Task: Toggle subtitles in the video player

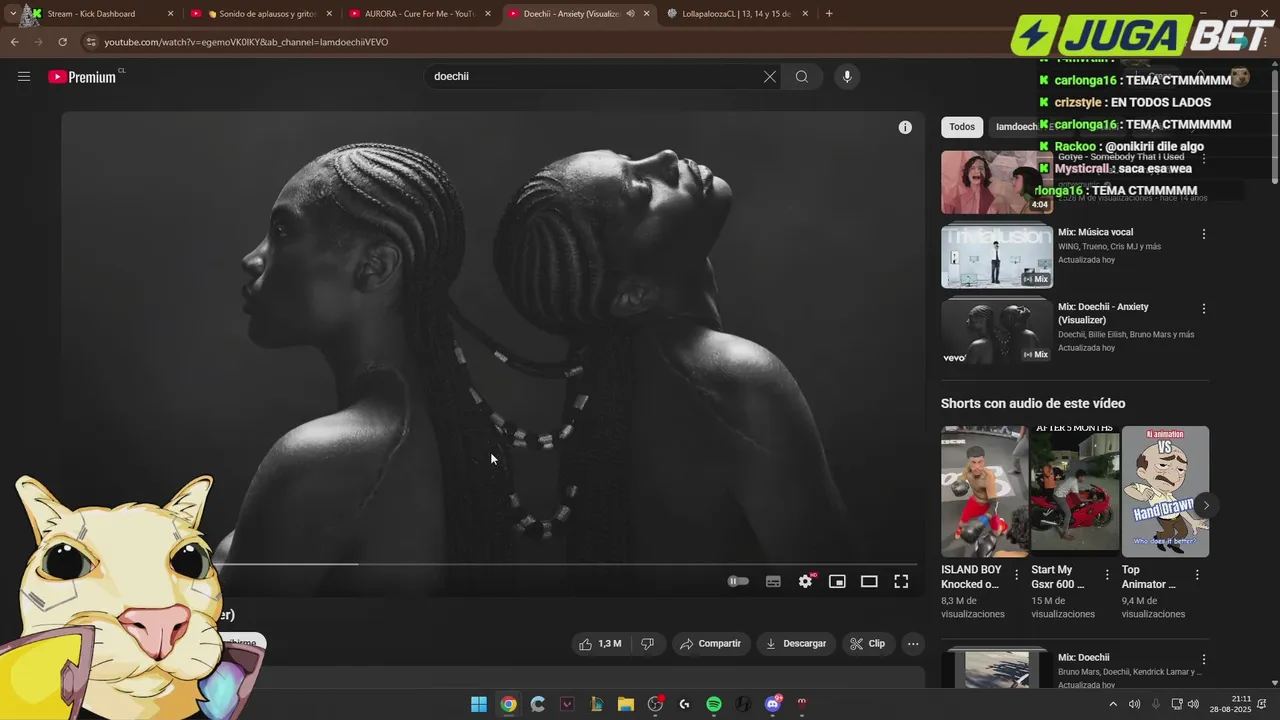Action: coord(773,581)
